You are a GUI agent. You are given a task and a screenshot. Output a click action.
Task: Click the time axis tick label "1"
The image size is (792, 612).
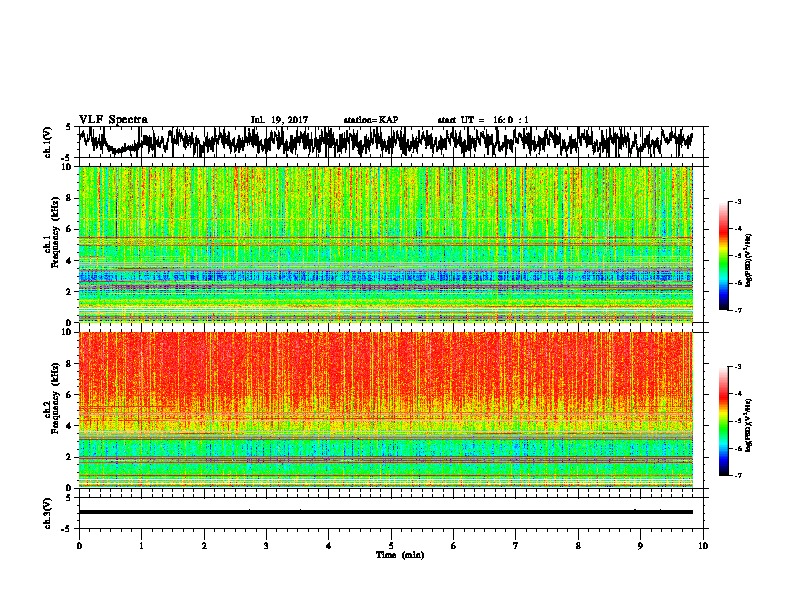pyautogui.click(x=141, y=545)
